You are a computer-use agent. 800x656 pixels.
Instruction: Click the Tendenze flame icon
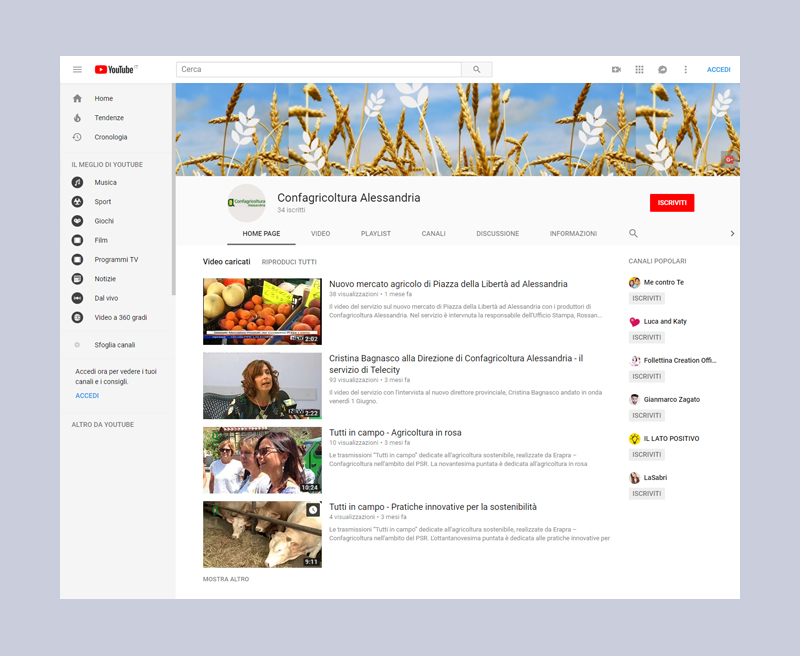pyautogui.click(x=77, y=118)
